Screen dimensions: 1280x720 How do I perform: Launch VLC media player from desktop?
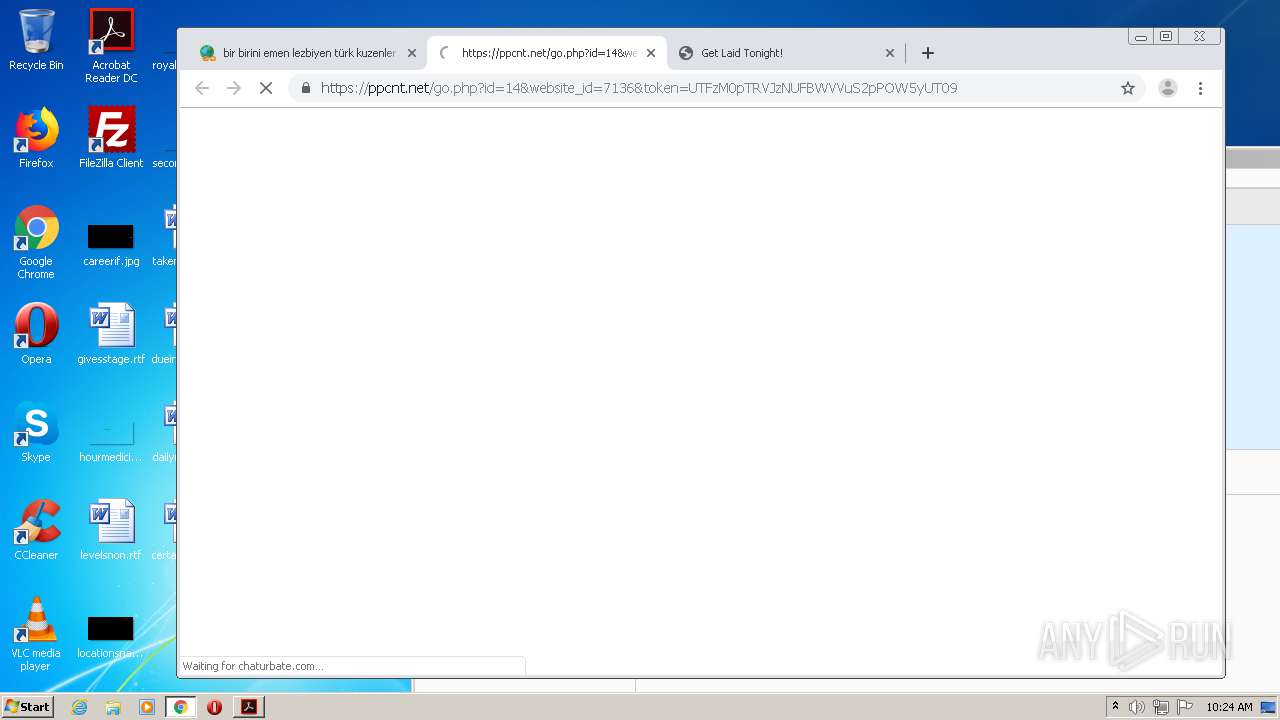tap(36, 634)
